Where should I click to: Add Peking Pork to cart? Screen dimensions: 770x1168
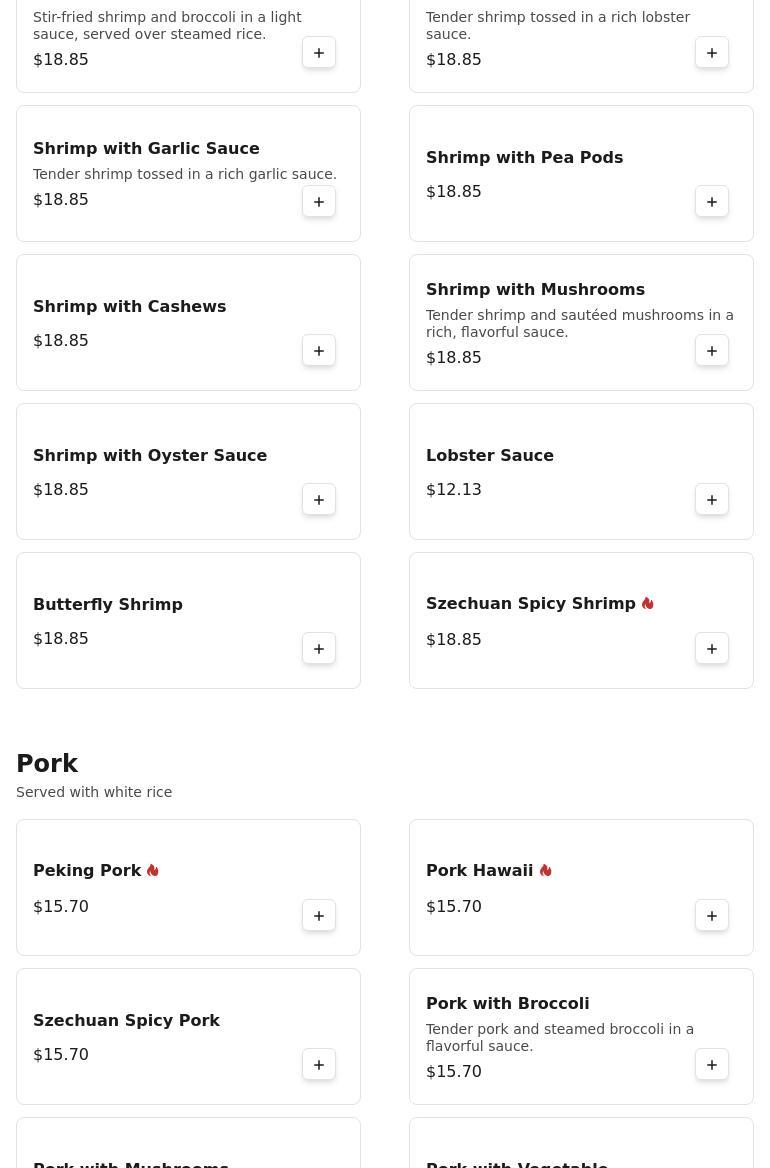point(319,916)
